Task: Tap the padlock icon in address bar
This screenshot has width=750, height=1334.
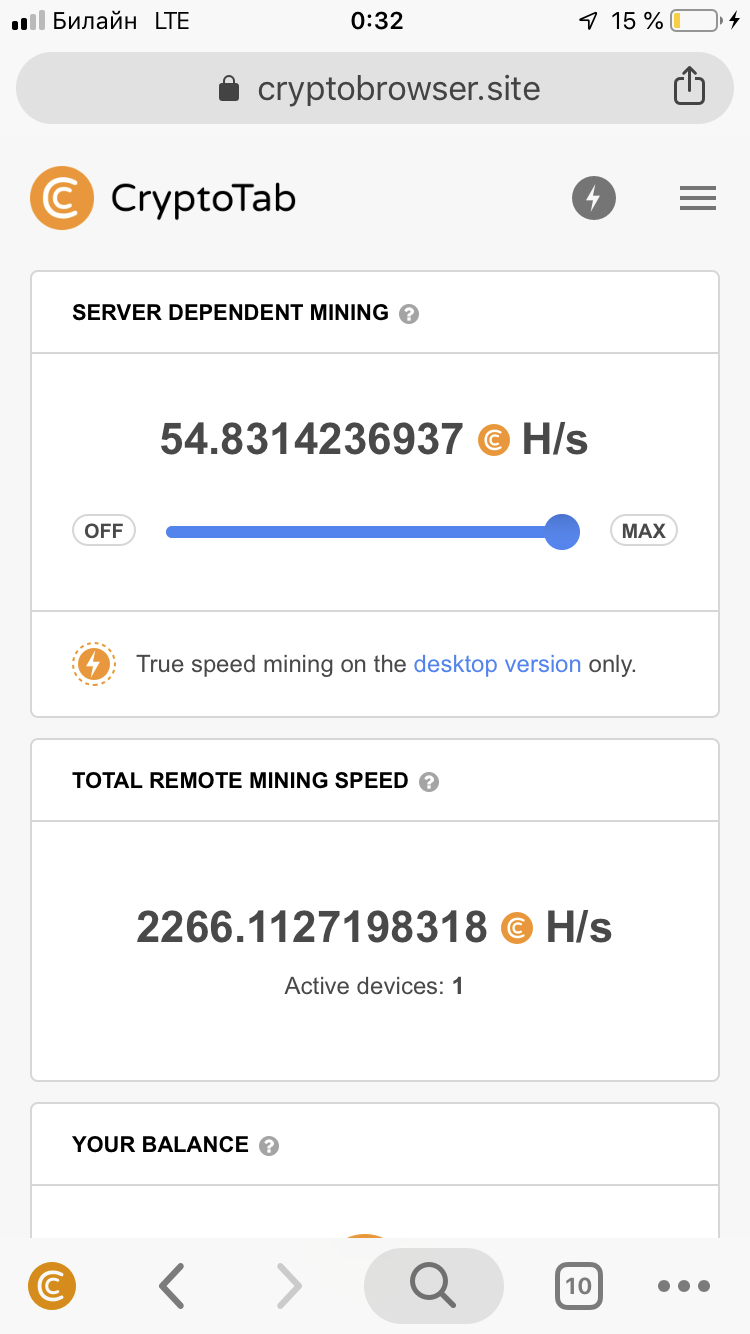Action: (x=229, y=89)
